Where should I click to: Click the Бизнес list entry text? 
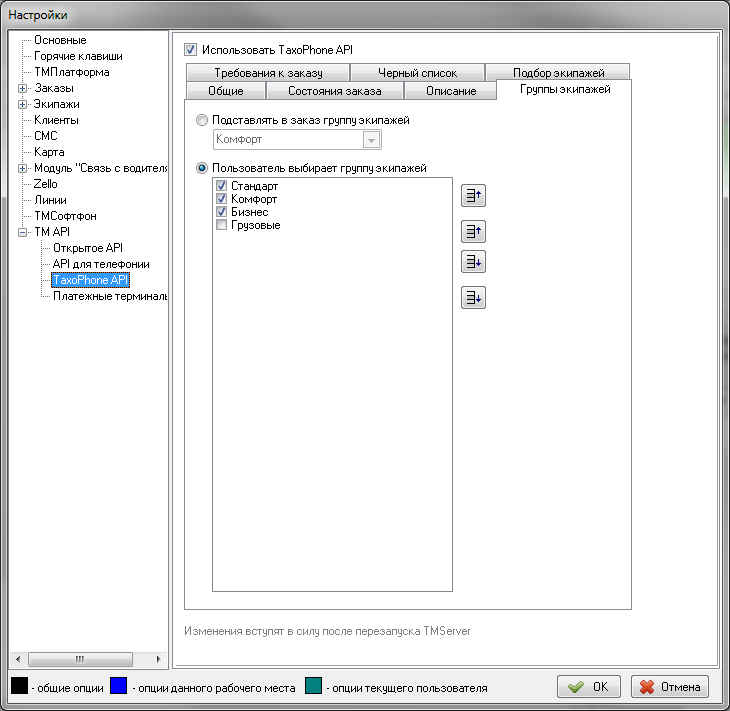tap(250, 212)
